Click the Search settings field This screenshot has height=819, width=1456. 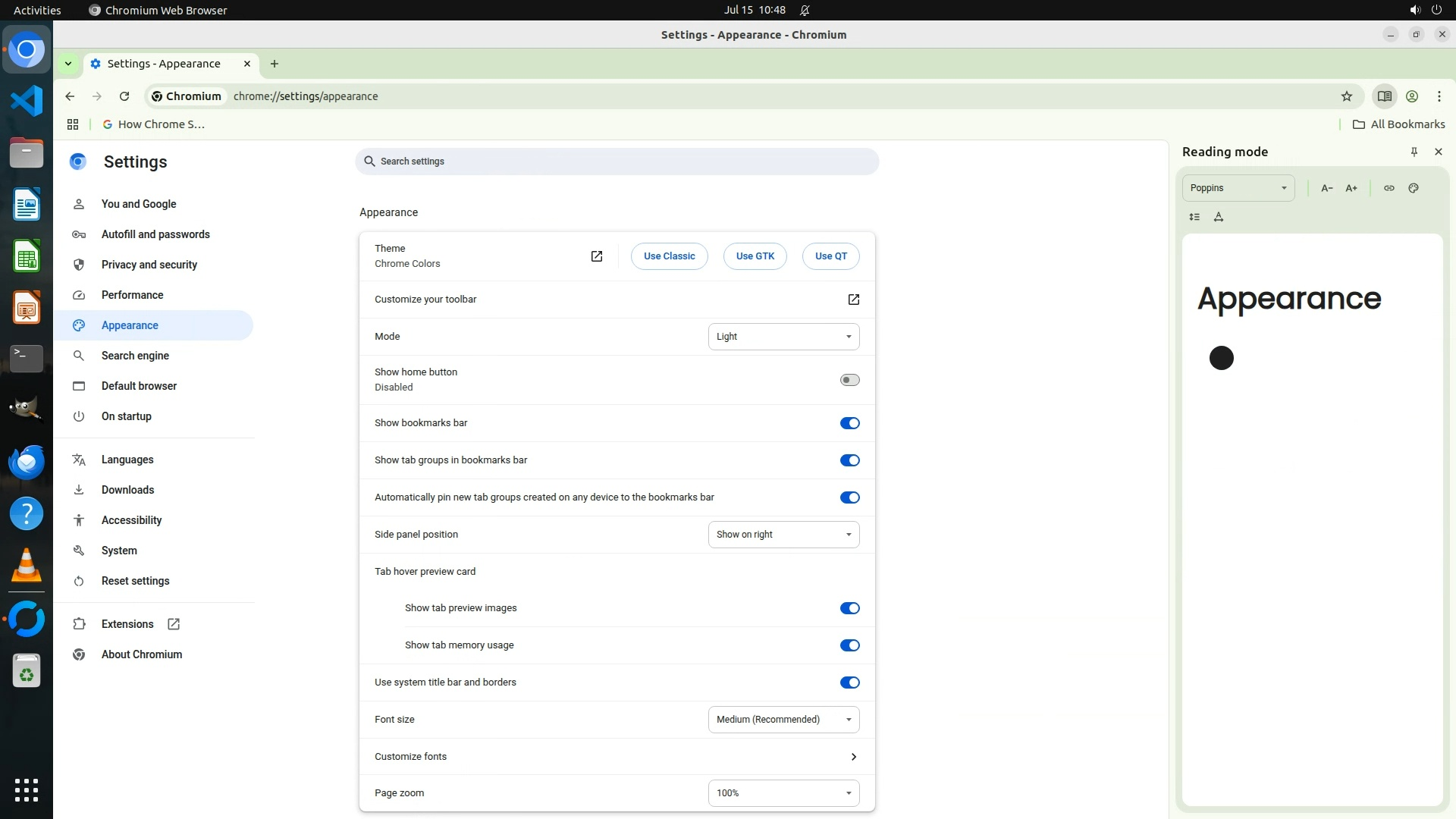click(x=617, y=162)
